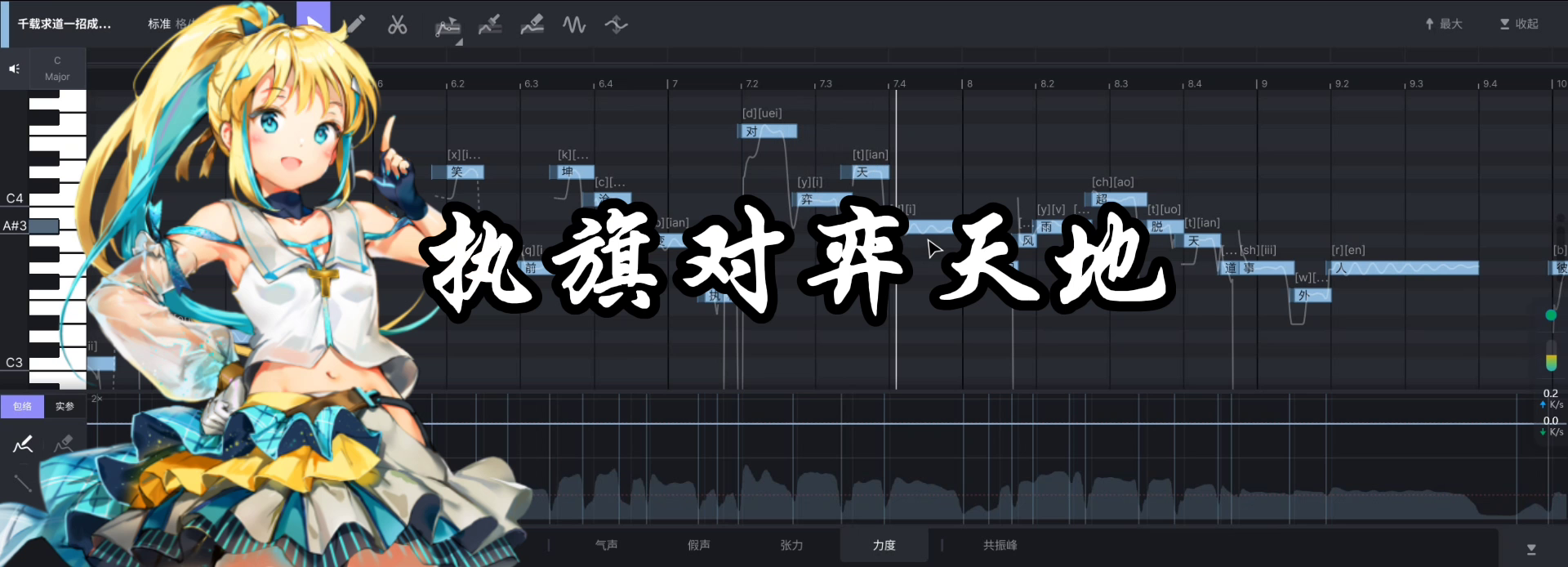This screenshot has height=567, width=1568.
Task: Click the 0.0 K/s download speed readout
Action: [x=1552, y=426]
